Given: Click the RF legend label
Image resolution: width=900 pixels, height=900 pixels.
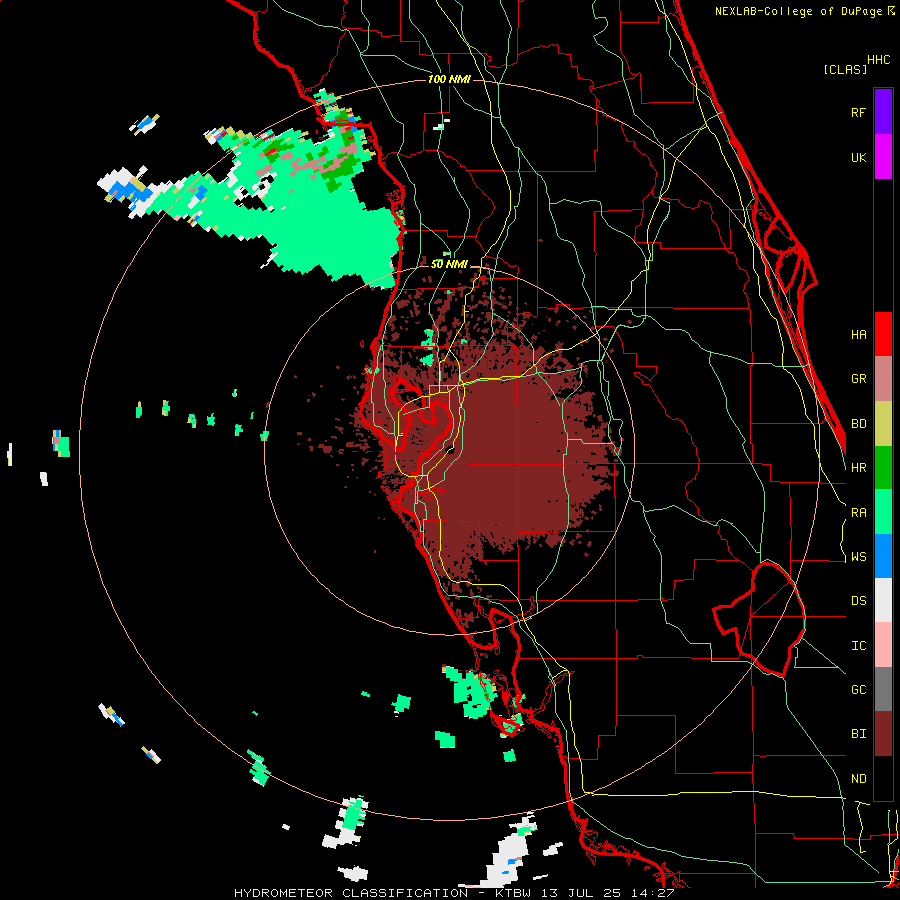Looking at the screenshot, I should [858, 112].
